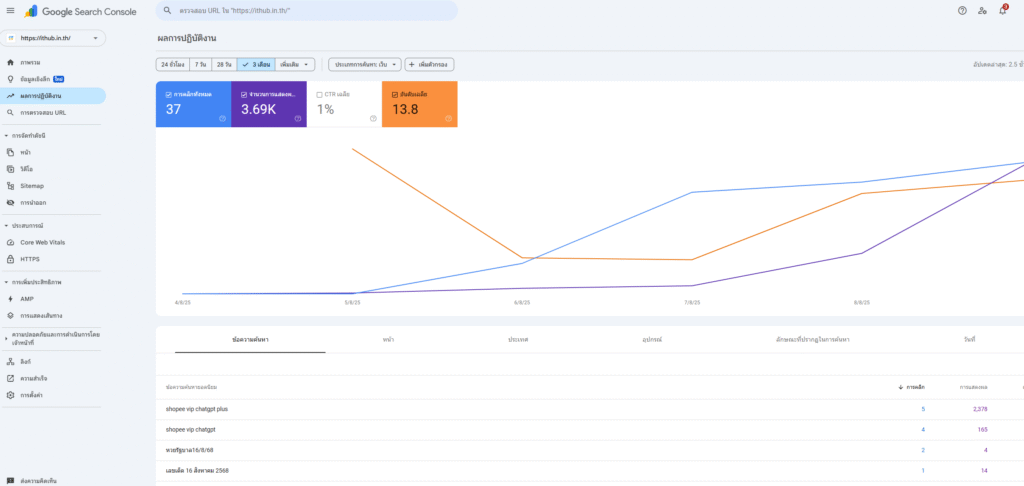Click the Core Web Vitals gauge icon

[x=10, y=242]
